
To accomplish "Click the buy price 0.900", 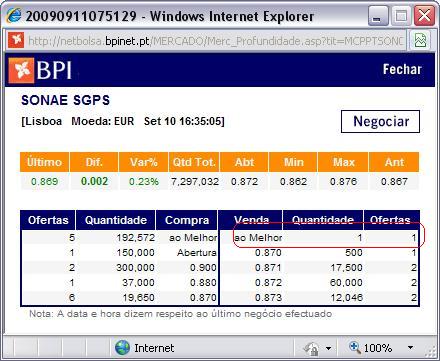I will pyautogui.click(x=203, y=268).
